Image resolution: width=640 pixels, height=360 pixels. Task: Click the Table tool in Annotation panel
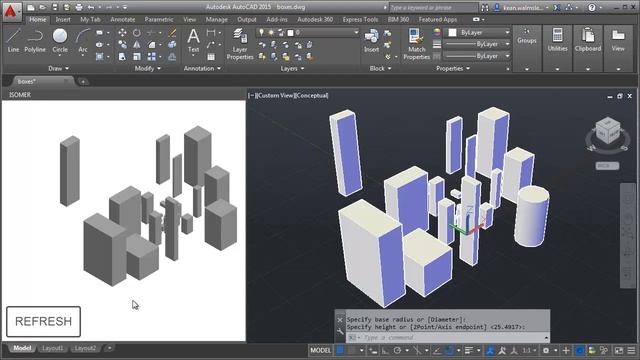click(211, 57)
